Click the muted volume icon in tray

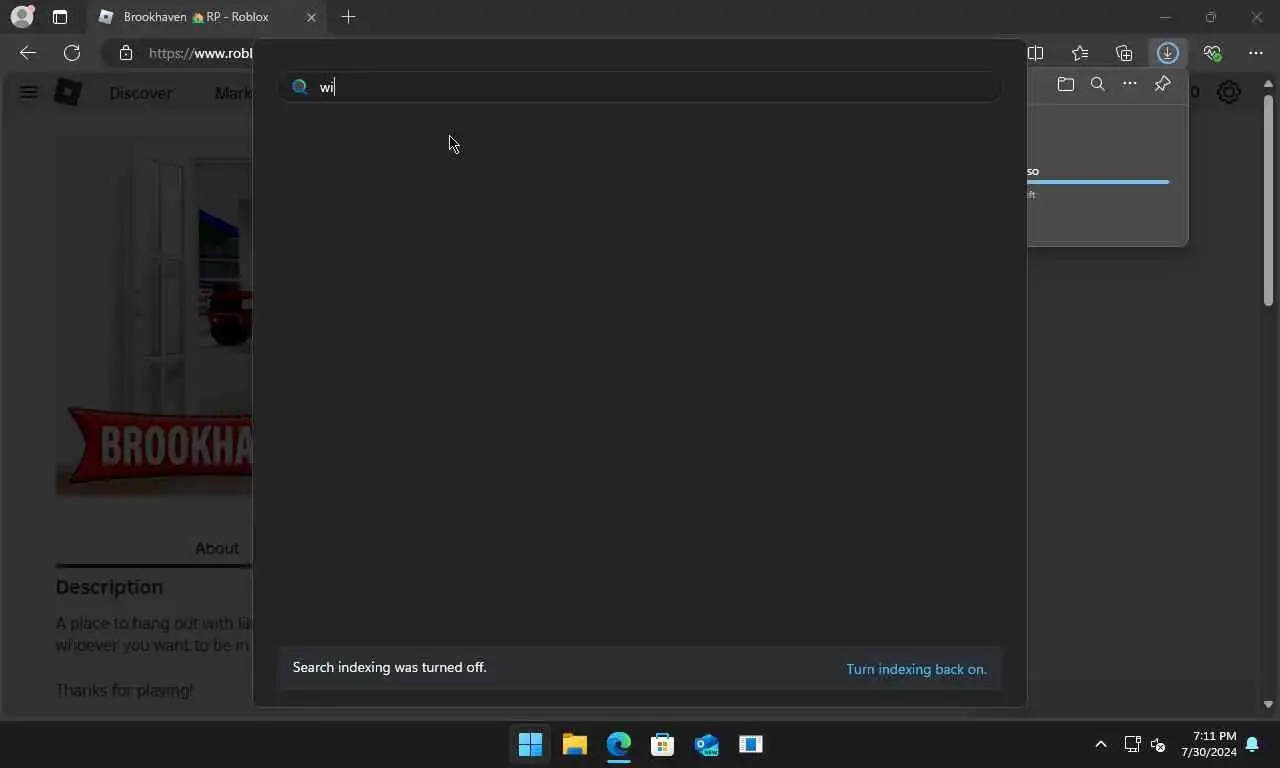click(x=1158, y=744)
